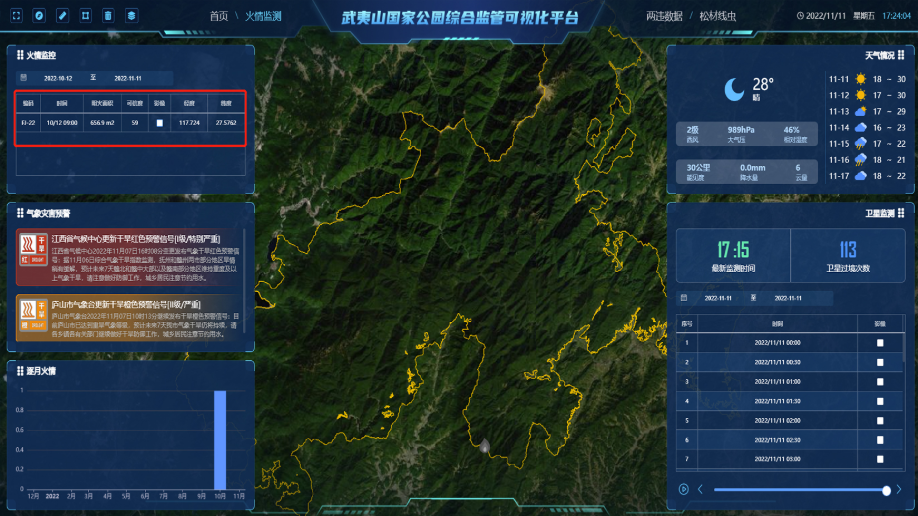Click the play button in satellite panel
The height and width of the screenshot is (516, 918).
[684, 489]
